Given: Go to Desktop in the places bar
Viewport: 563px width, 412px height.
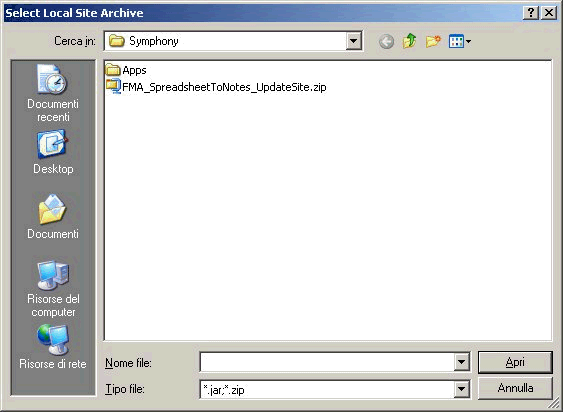Looking at the screenshot, I should pyautogui.click(x=53, y=152).
